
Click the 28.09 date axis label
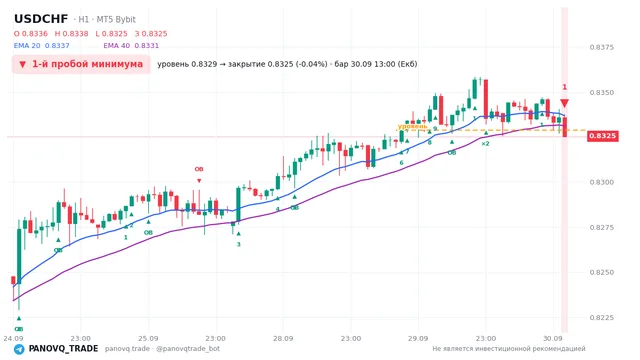click(283, 338)
